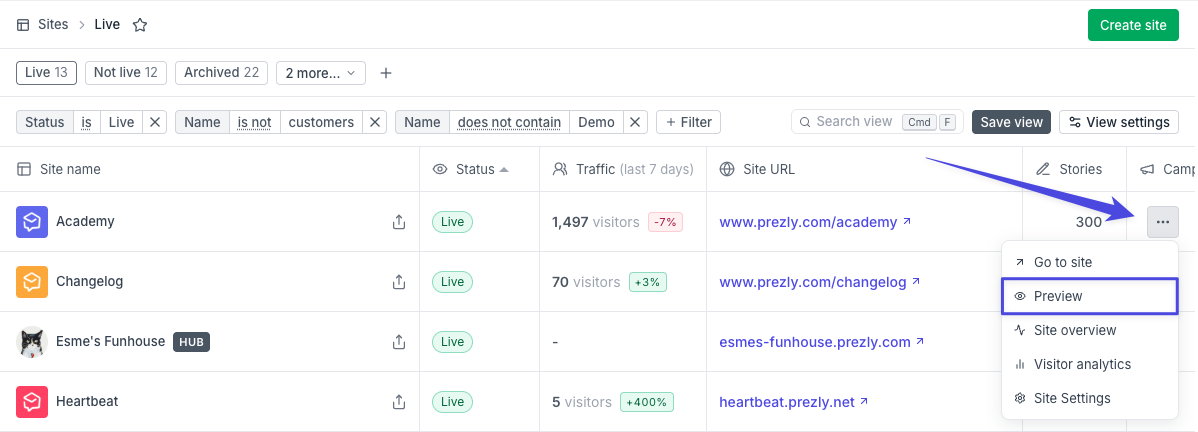
Task: Remove the Name is not customers filter
Action: 374,122
